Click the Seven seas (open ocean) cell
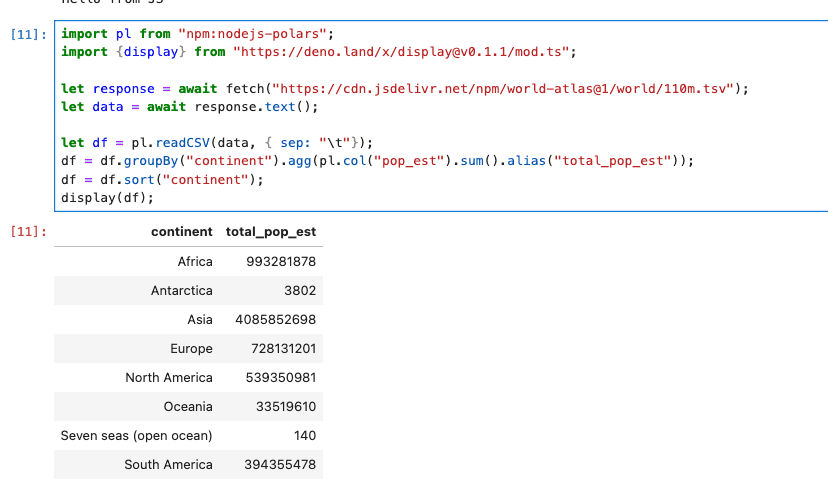 137,436
